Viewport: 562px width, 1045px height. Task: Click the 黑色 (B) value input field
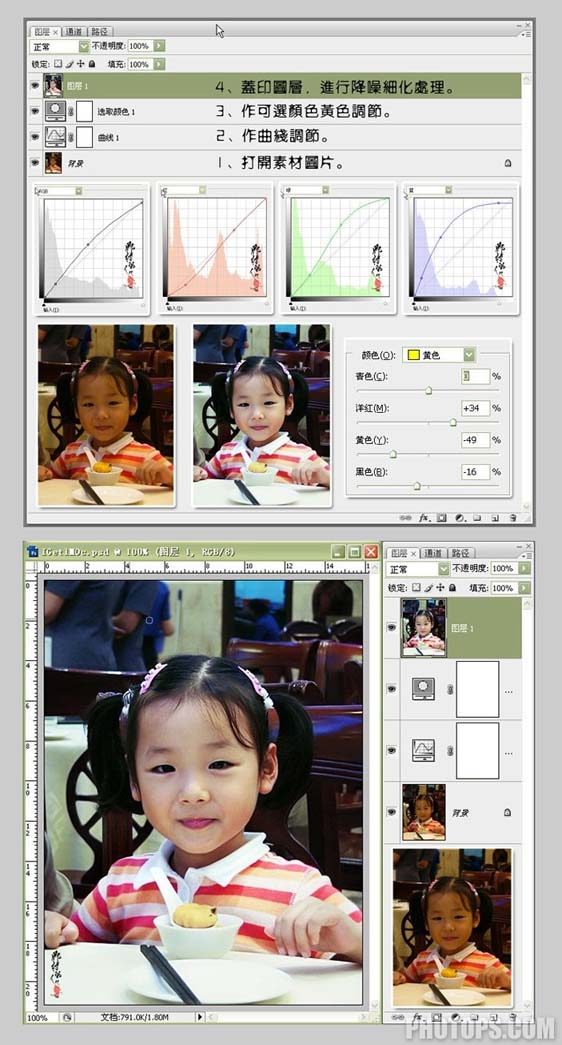click(x=475, y=472)
